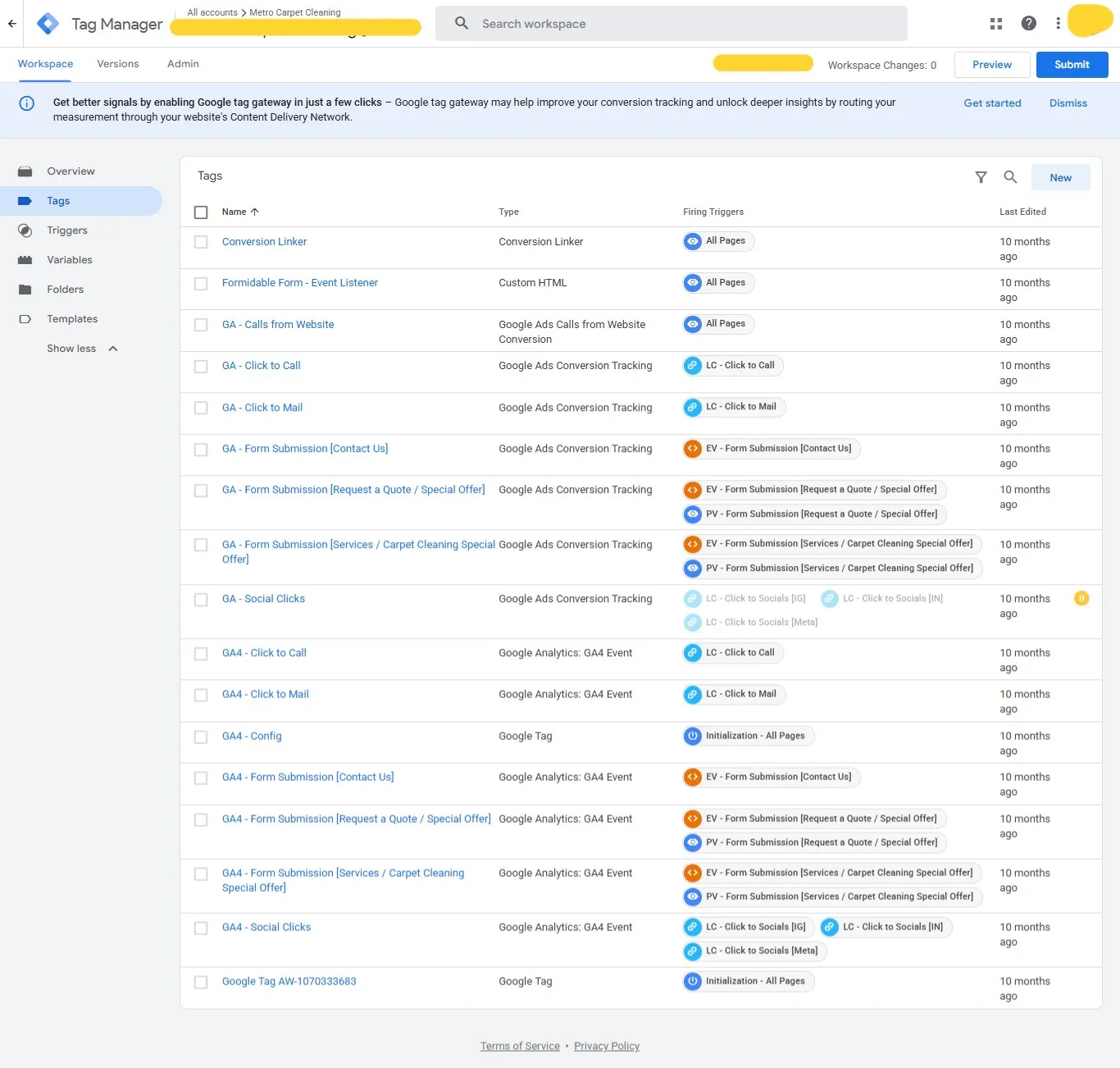Click the magnifier icon in Tags header
This screenshot has width=1120, height=1068.
(1010, 177)
